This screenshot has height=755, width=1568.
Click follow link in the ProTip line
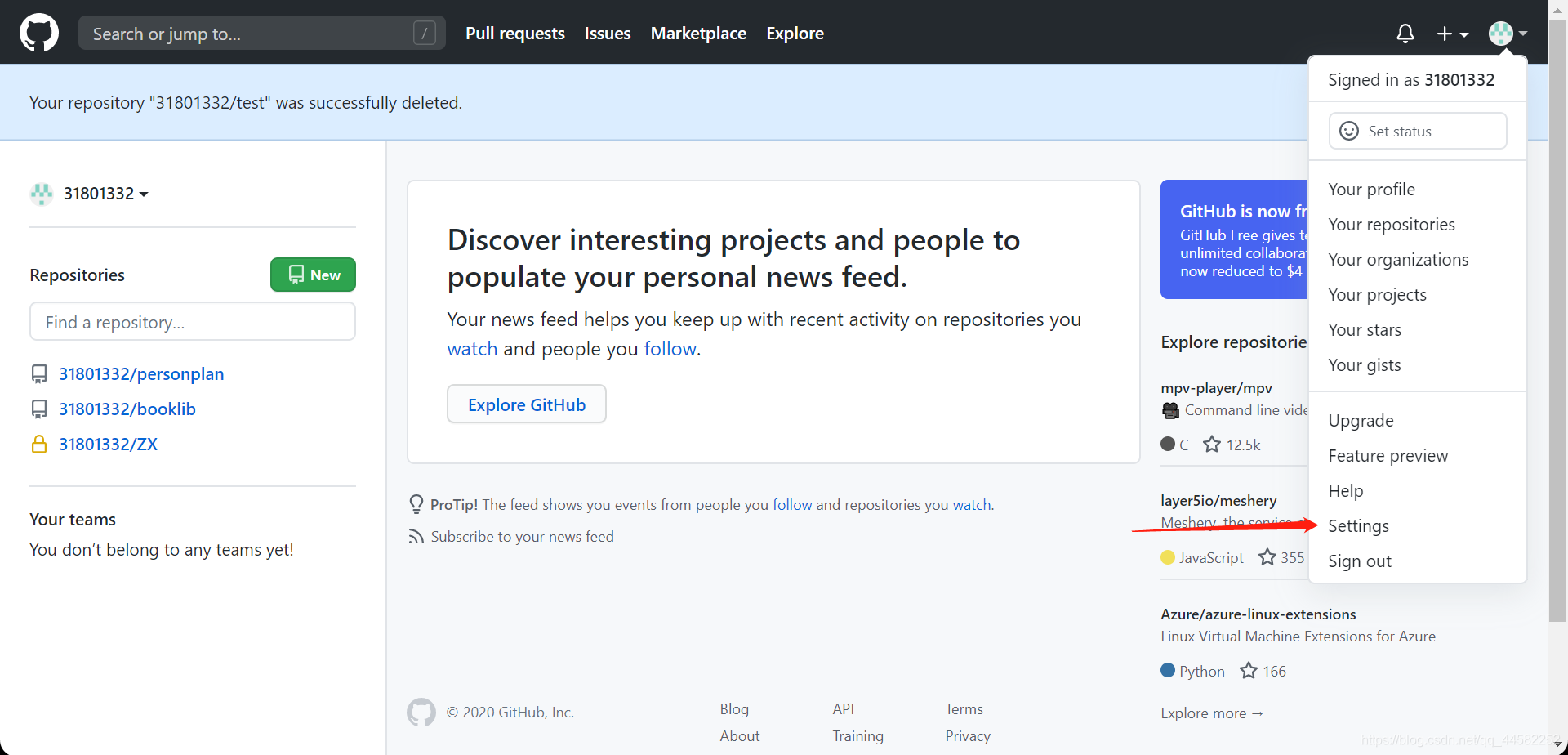coord(792,505)
